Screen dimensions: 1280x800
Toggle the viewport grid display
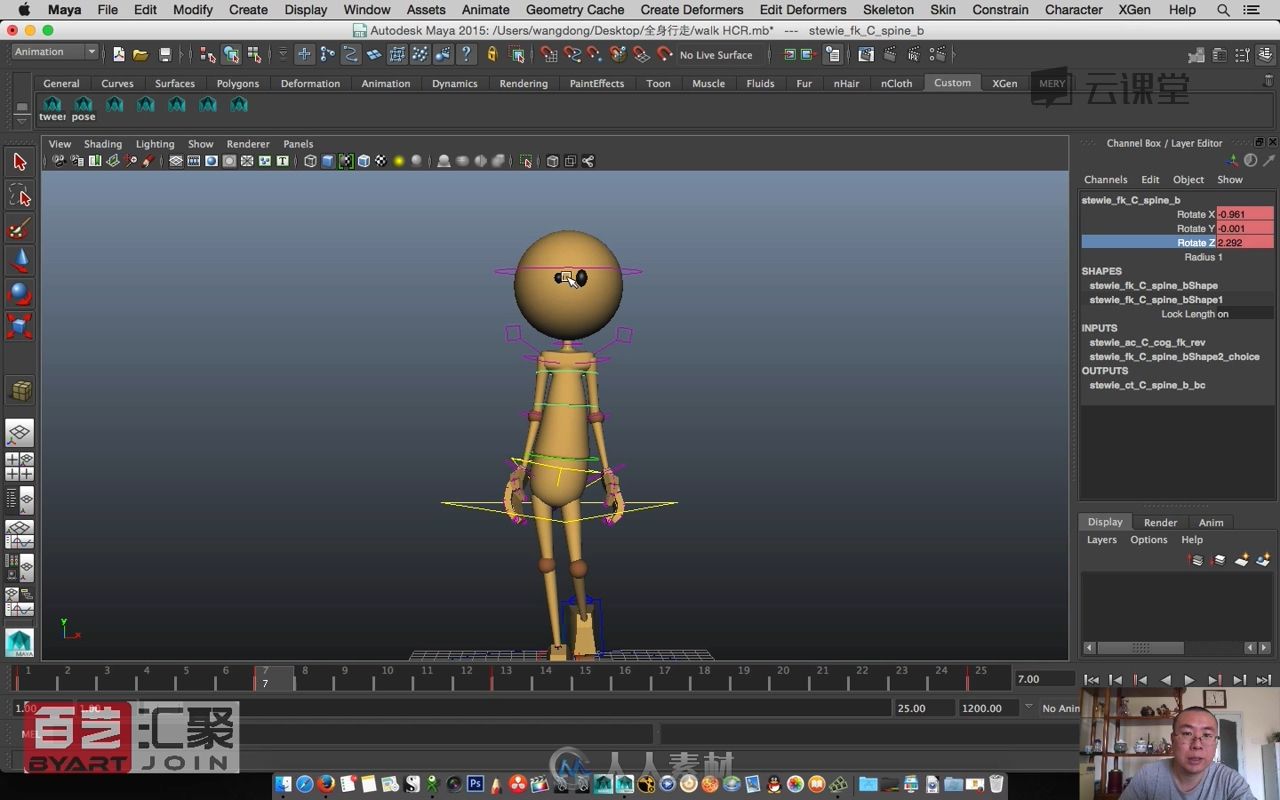[x=175, y=161]
